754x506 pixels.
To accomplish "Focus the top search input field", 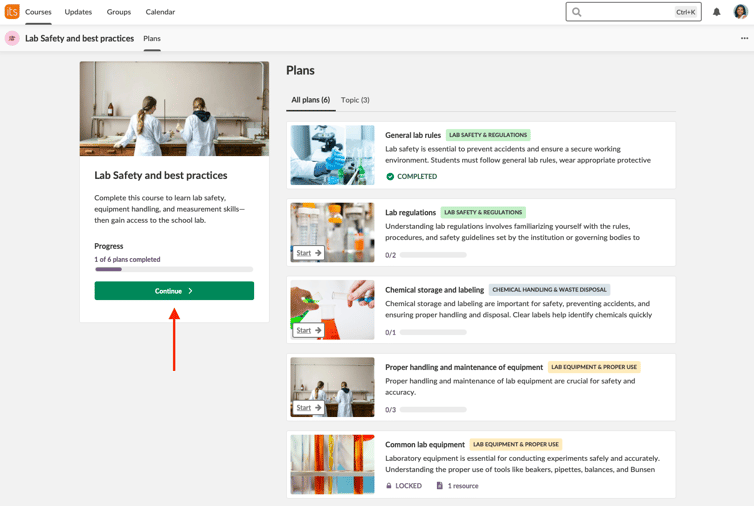I will pyautogui.click(x=633, y=12).
